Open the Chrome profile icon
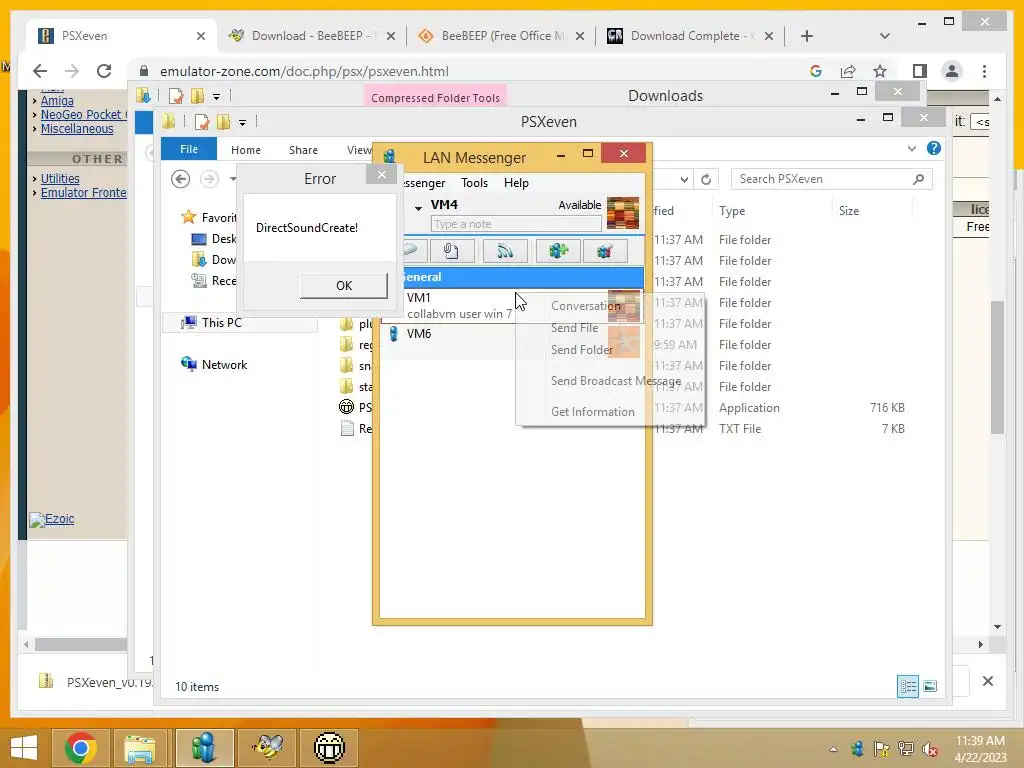 (x=952, y=71)
